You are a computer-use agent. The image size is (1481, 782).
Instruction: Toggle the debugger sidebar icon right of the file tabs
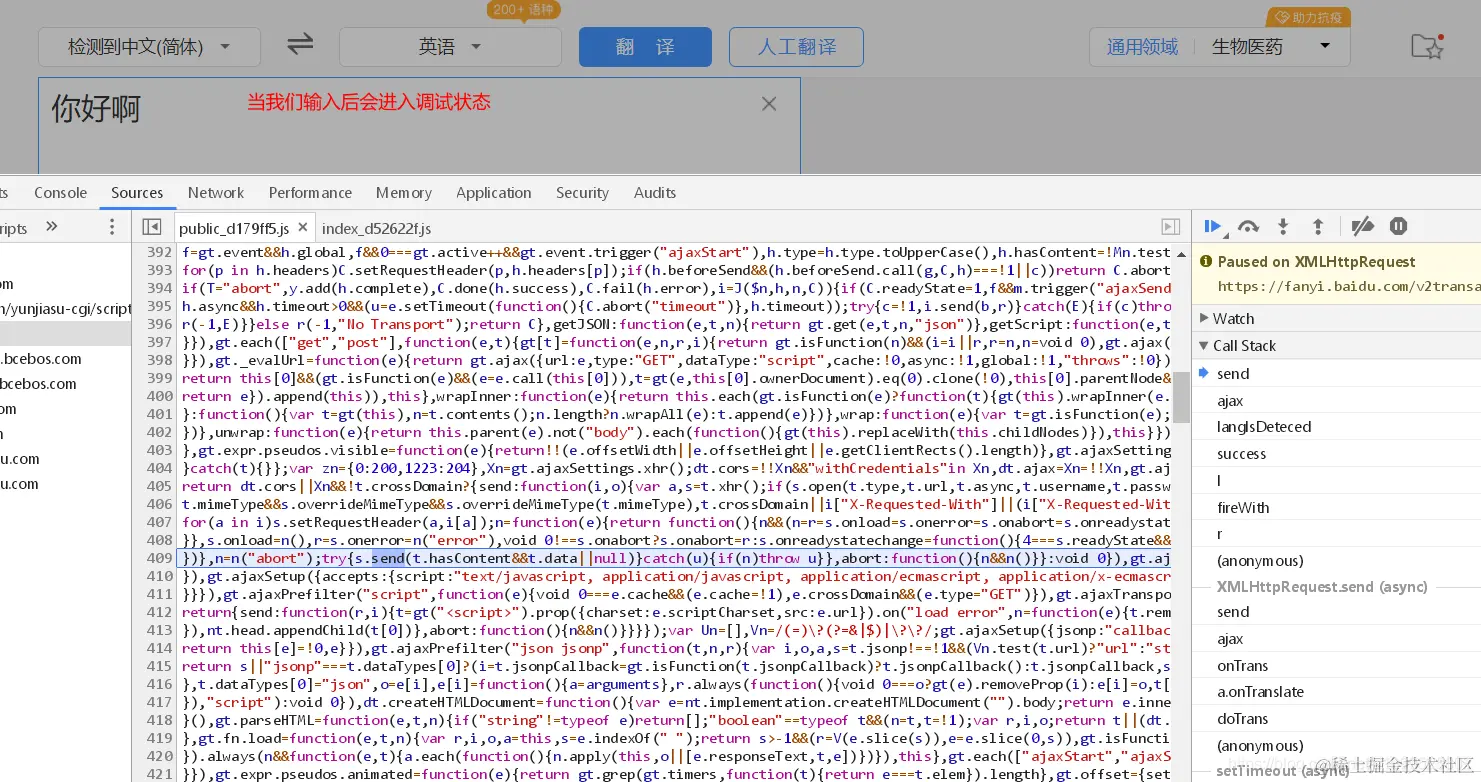[1170, 228]
